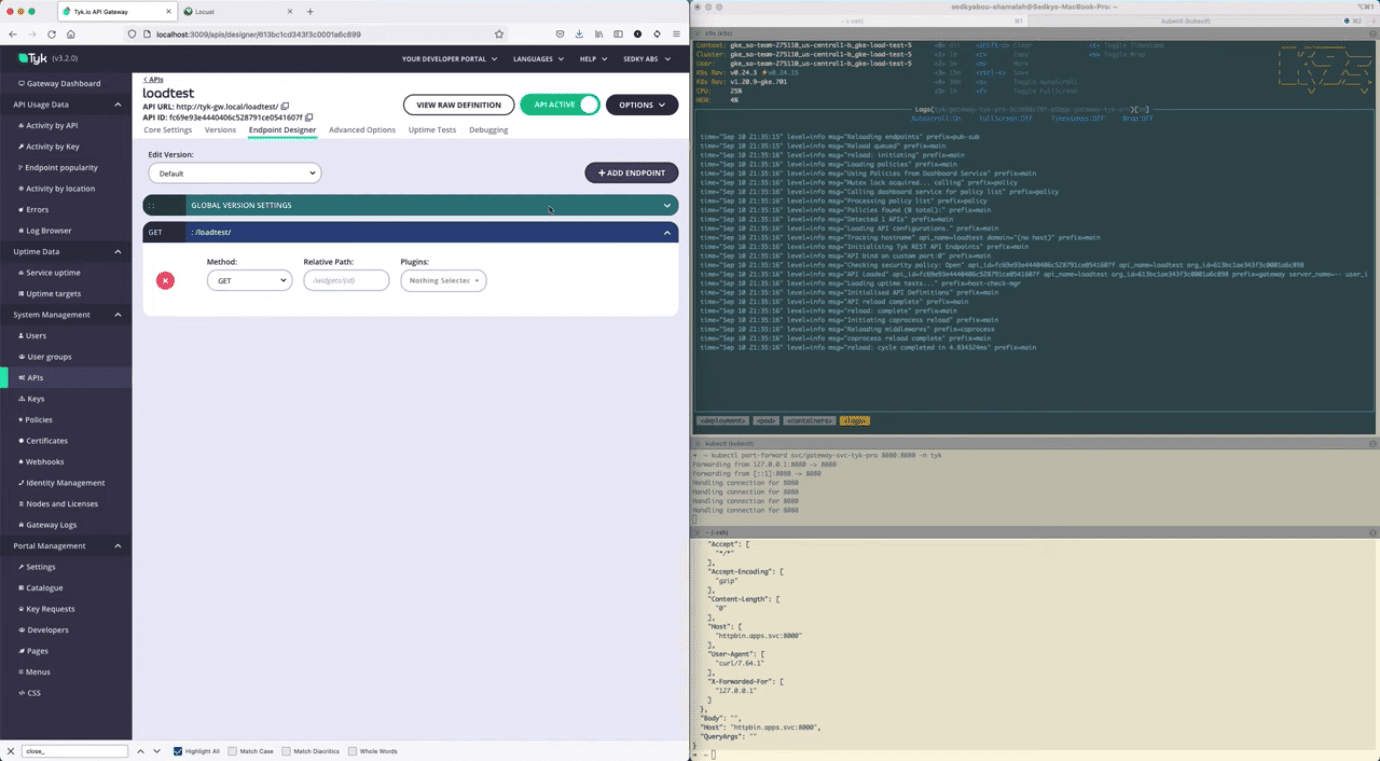Toggle Firefox sidebar icon
Screen dimensions: 1380x761
618,34
